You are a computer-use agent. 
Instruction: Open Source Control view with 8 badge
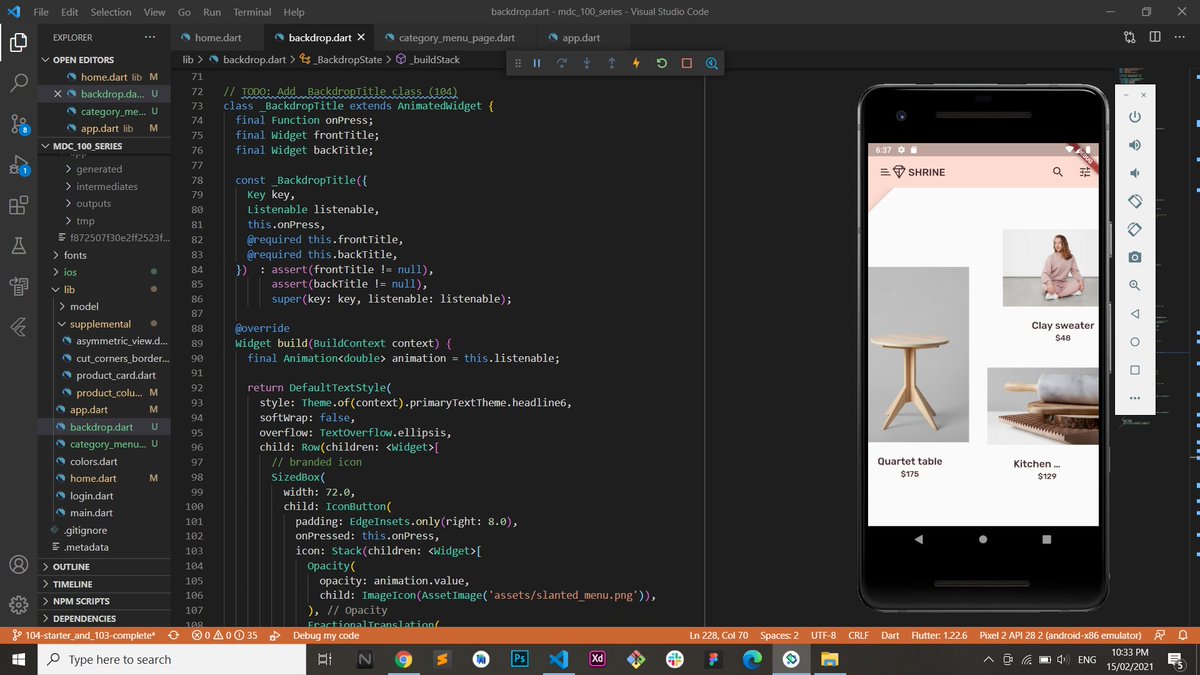(x=18, y=124)
